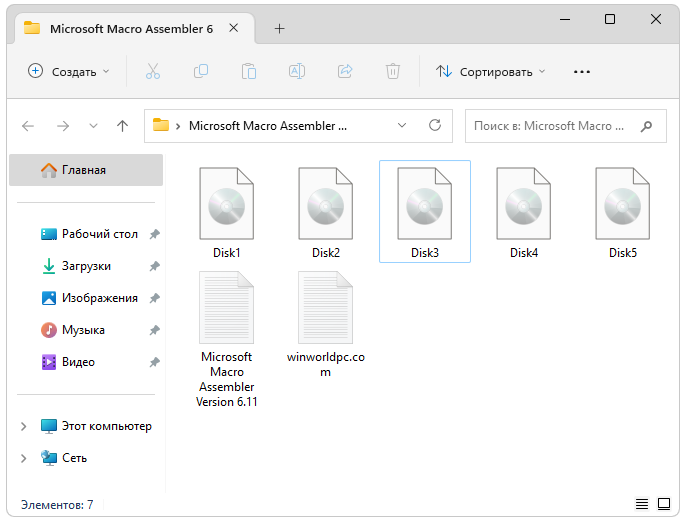Open the three-dots more options menu
Image resolution: width=684 pixels, height=523 pixels.
point(581,72)
